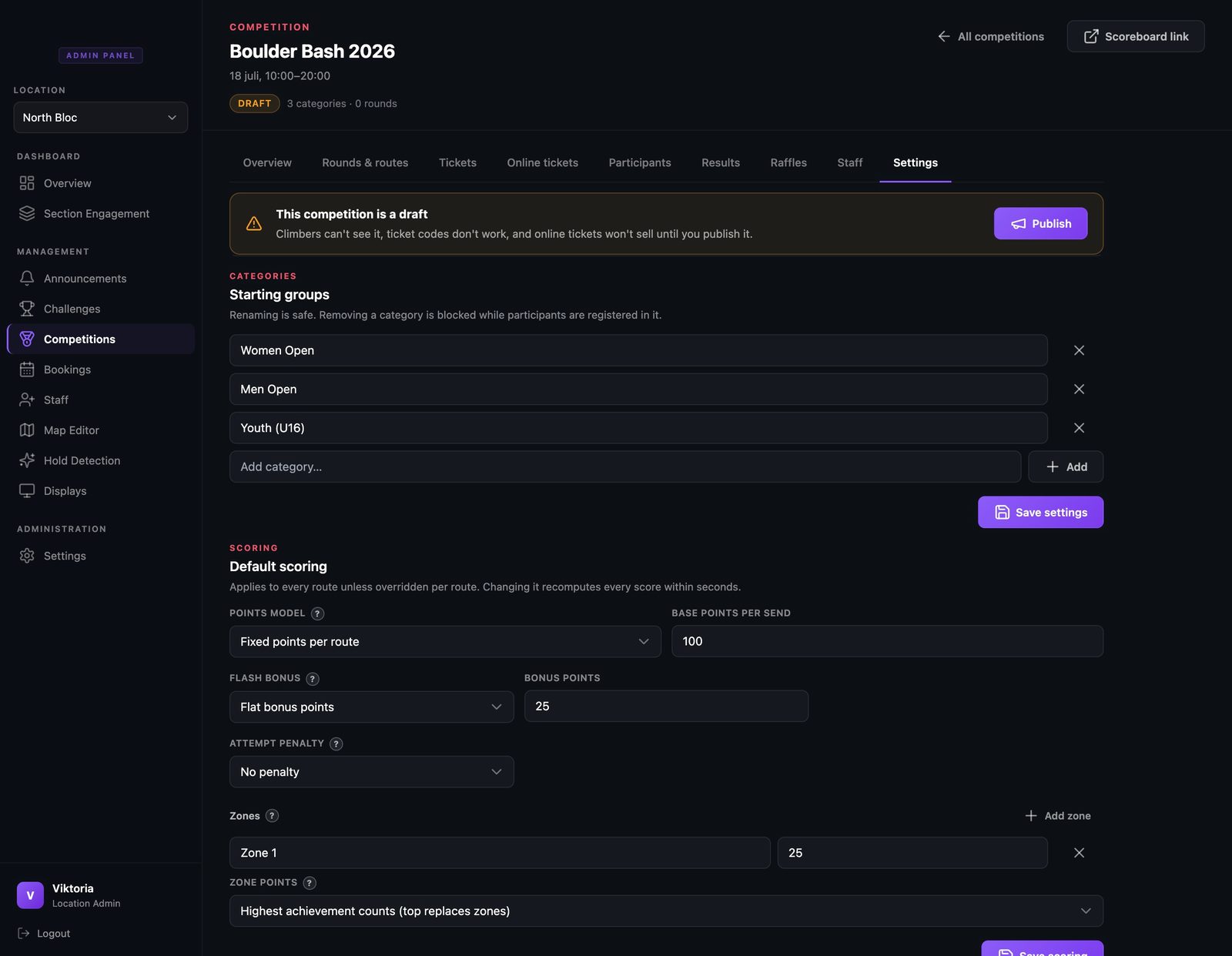Open the Scoreboard link
1232x956 pixels.
tap(1136, 36)
